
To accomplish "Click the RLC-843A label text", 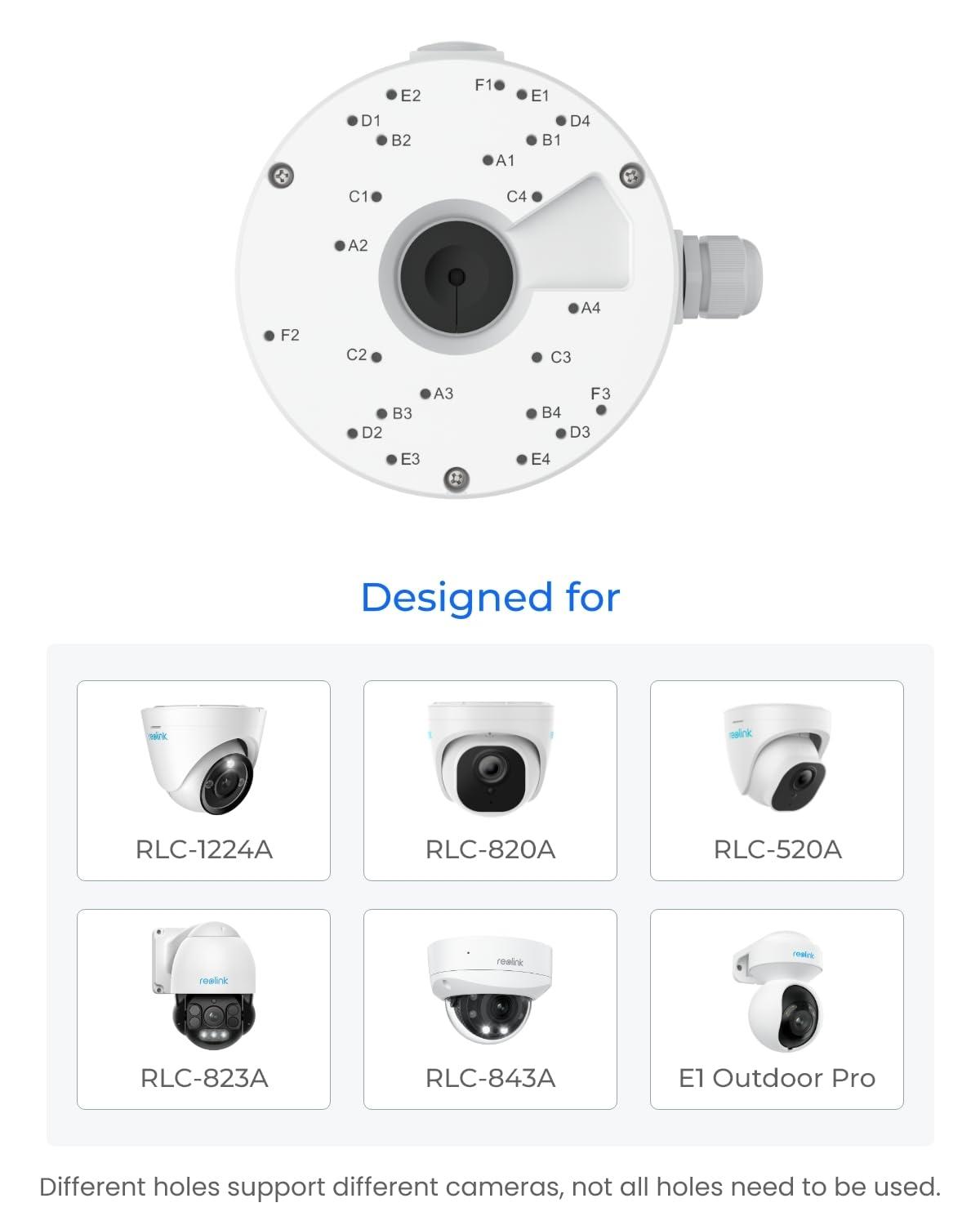I will [490, 1078].
